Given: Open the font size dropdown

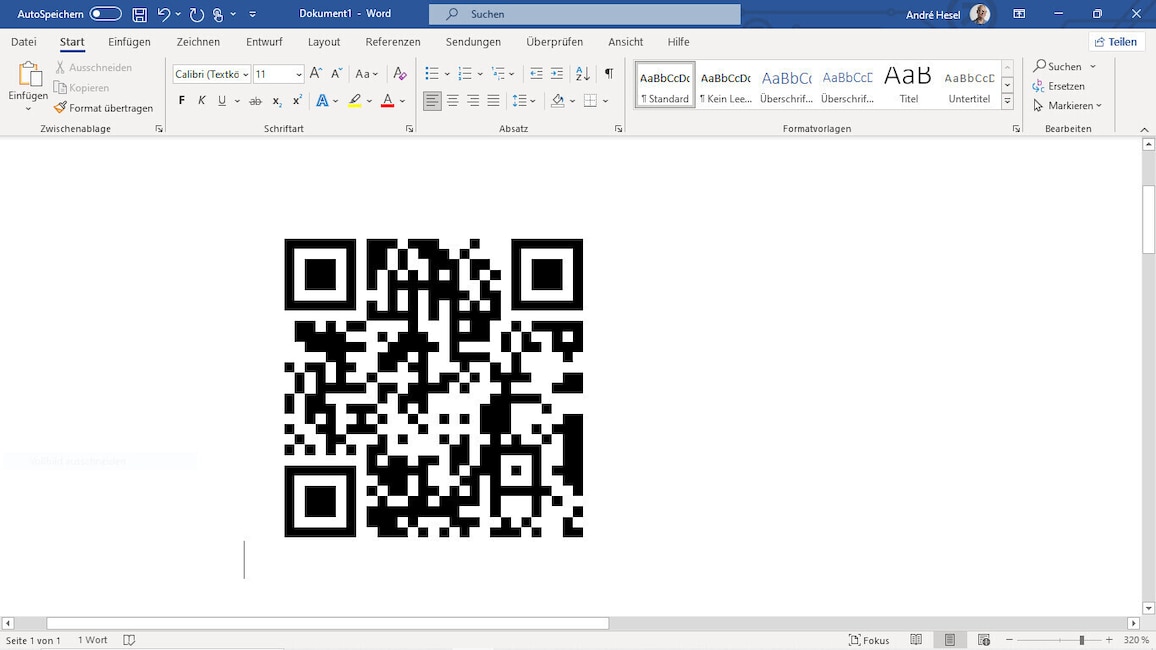Looking at the screenshot, I should (299, 74).
